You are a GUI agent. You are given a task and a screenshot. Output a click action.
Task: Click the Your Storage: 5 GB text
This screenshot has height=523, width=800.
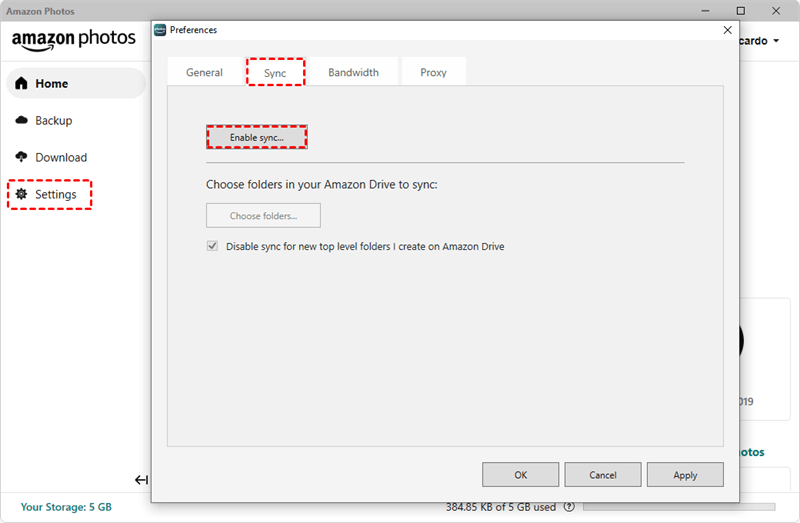[66, 507]
